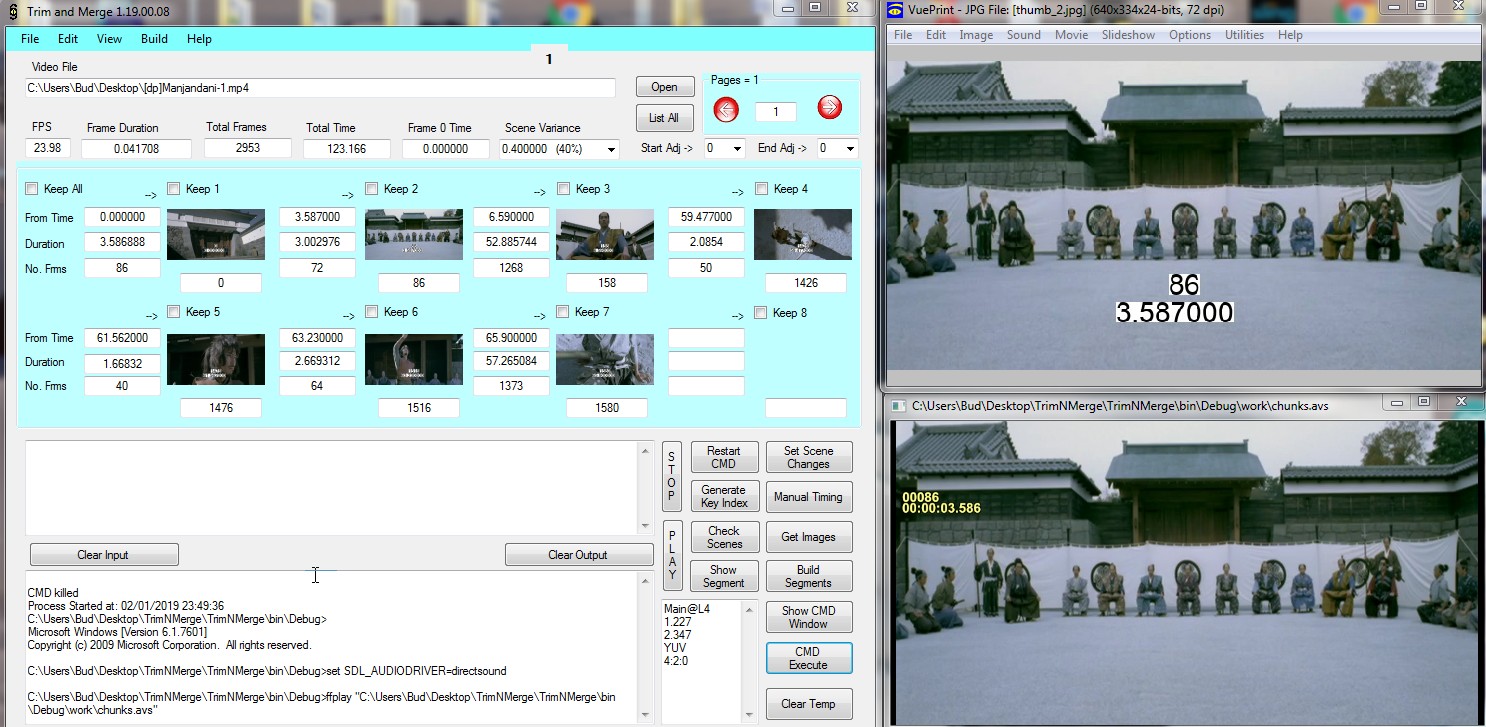Click the Get Images button
The width and height of the screenshot is (1486, 727).
(808, 537)
